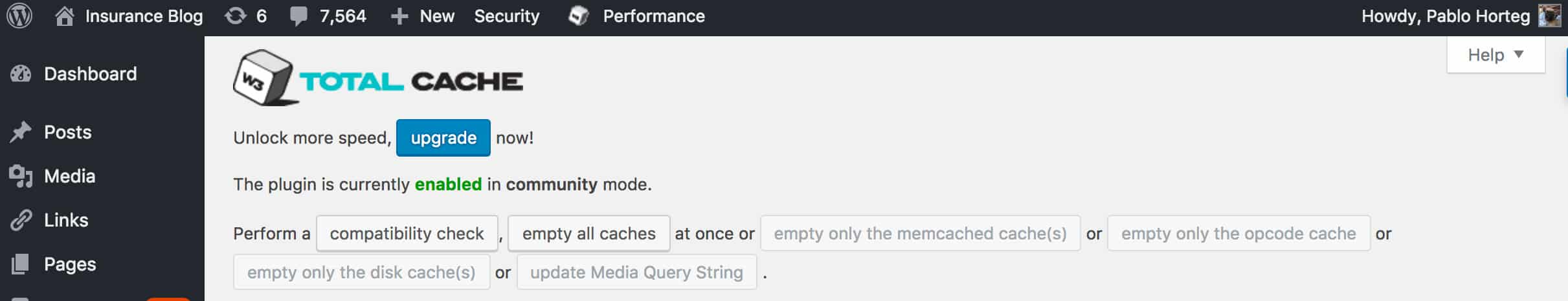Image resolution: width=1568 pixels, height=301 pixels.
Task: Click empty only the disk cache(s)
Action: 361,273
